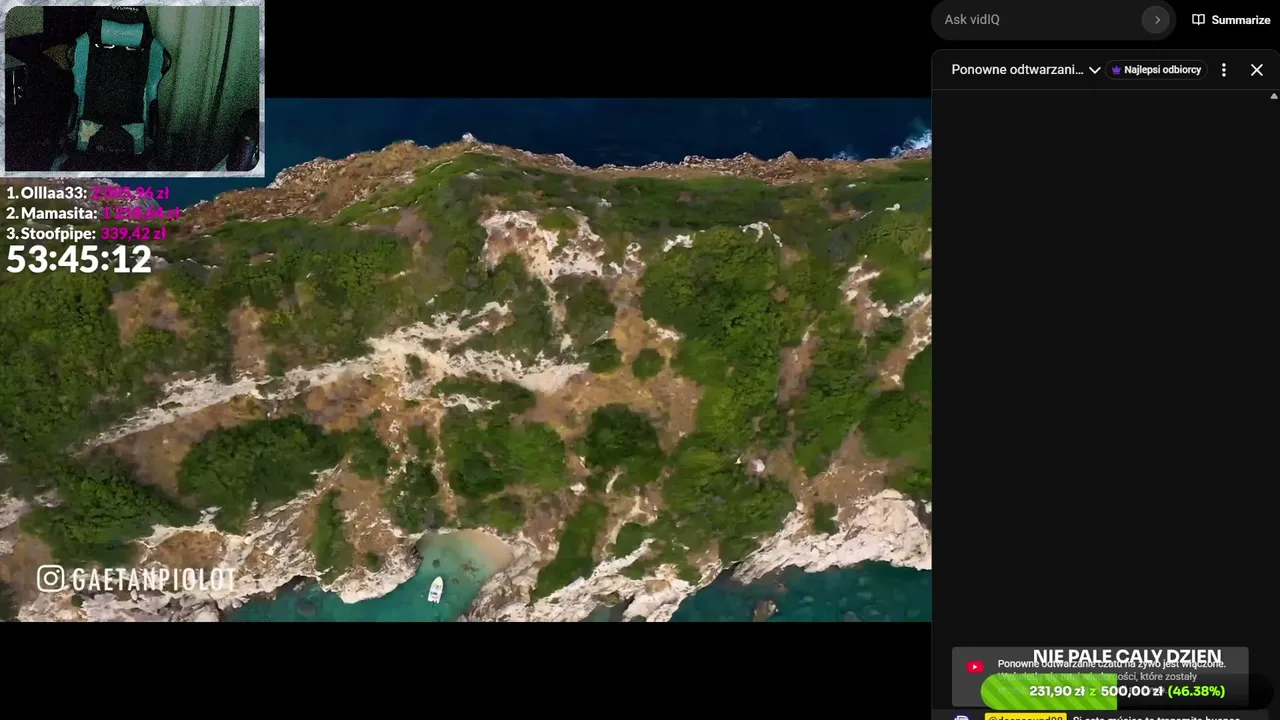Click the webcam overlay showing the gaming chair

[x=133, y=88]
